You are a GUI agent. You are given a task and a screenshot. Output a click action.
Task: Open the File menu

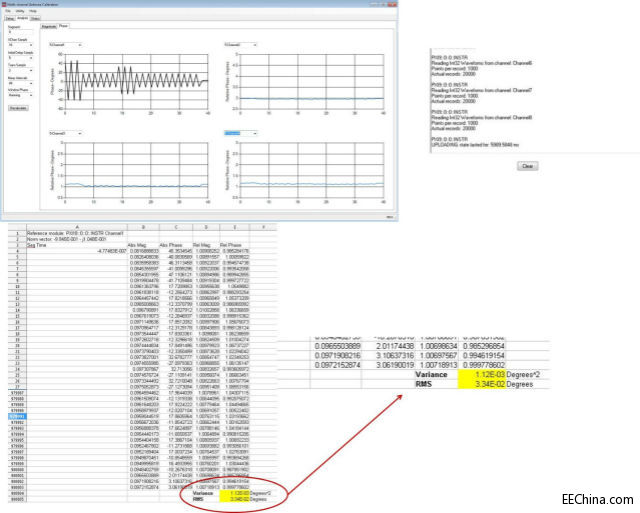point(8,11)
